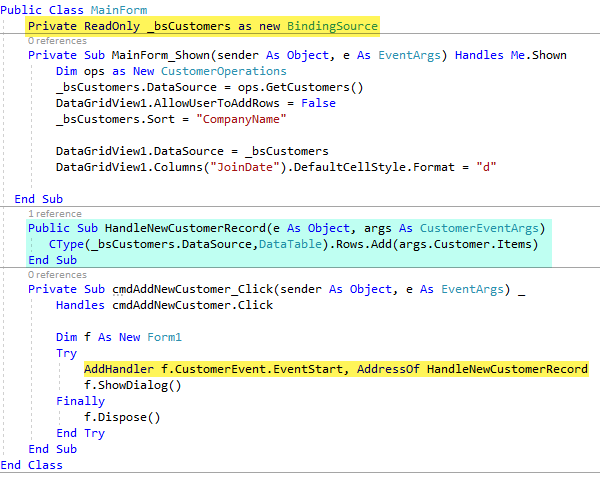Click Handles cmdAddNewCustomer.Click clause
Screen dimensions: 600x478
(165, 305)
